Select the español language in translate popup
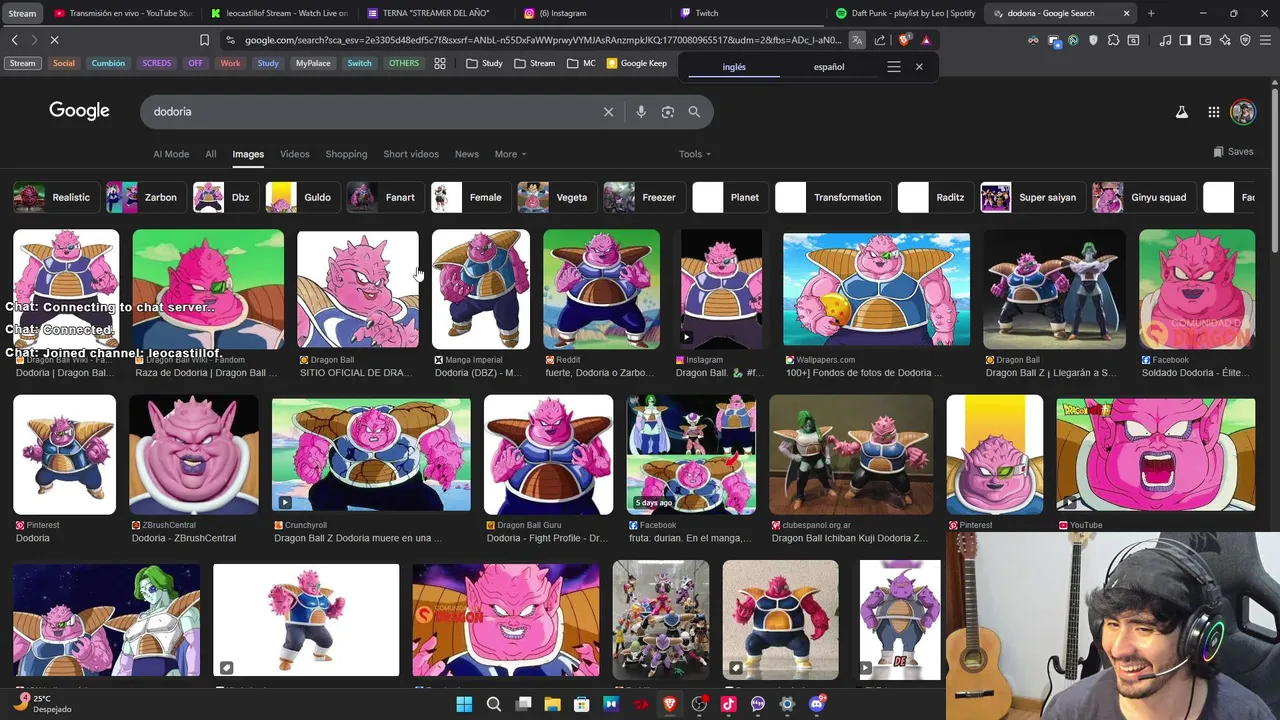The image size is (1280, 720). coord(829,67)
